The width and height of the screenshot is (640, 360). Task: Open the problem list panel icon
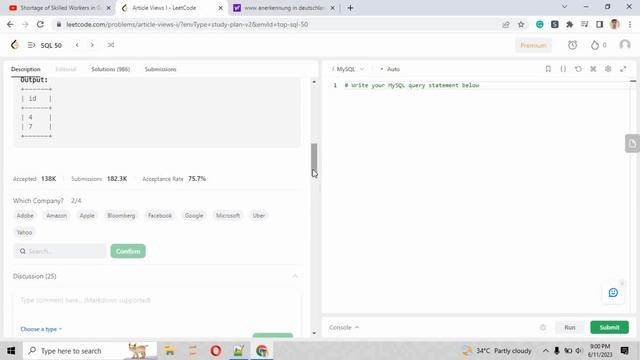click(x=31, y=45)
